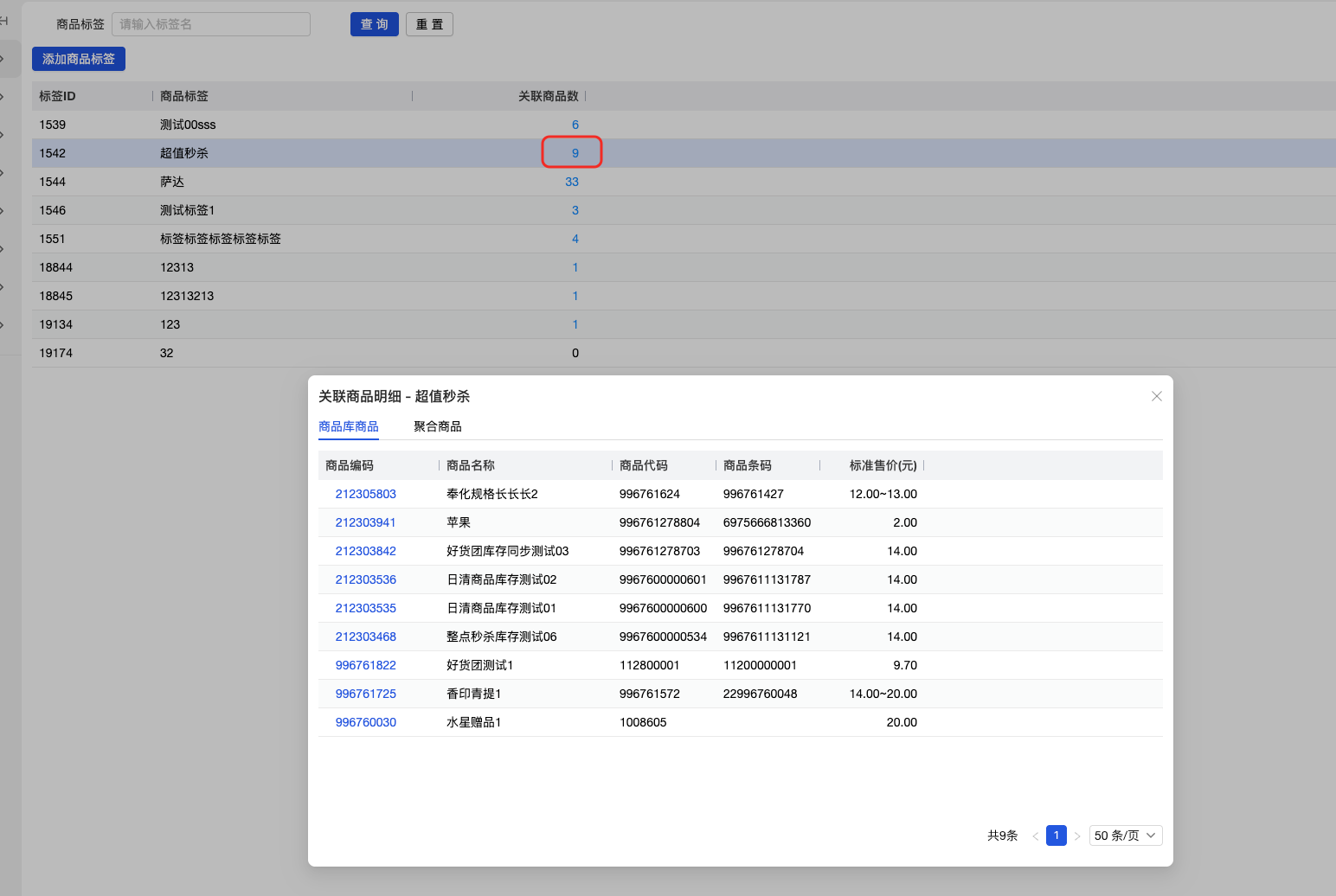Click the 关联商品数 column header
Viewport: 1336px width, 896px height.
coord(548,96)
